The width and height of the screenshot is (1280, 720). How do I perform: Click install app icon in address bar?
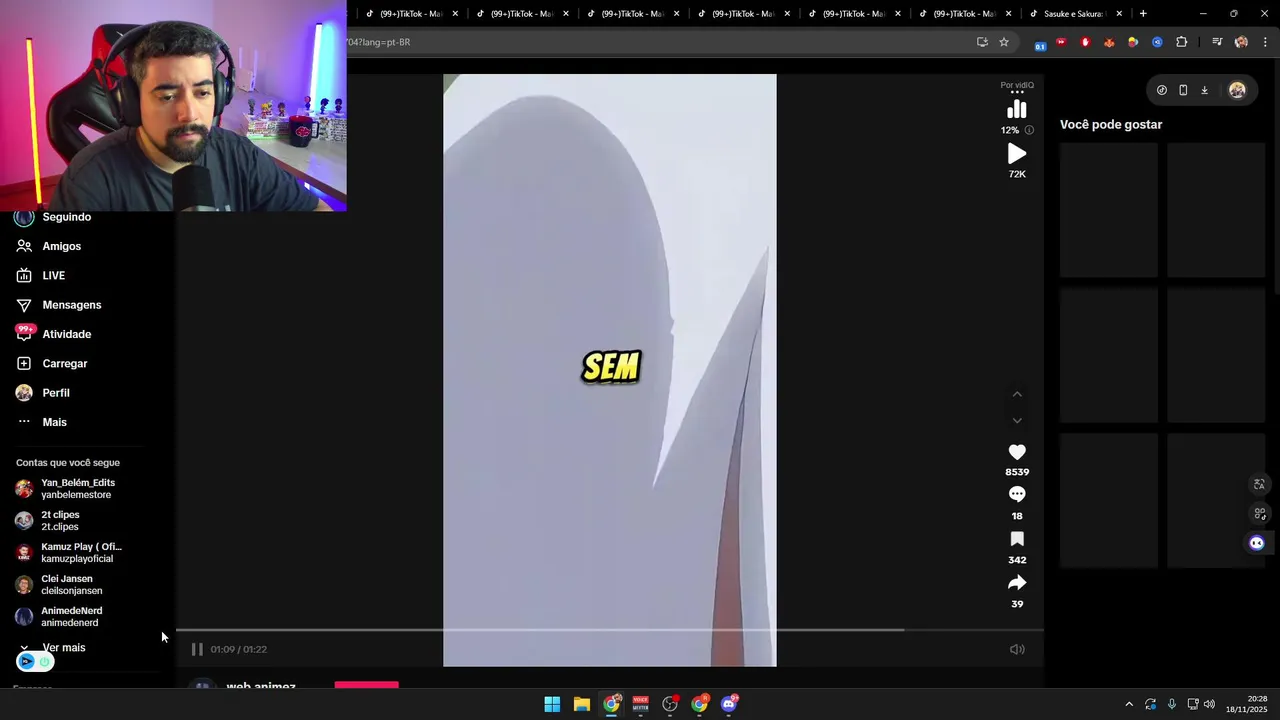coord(982,42)
